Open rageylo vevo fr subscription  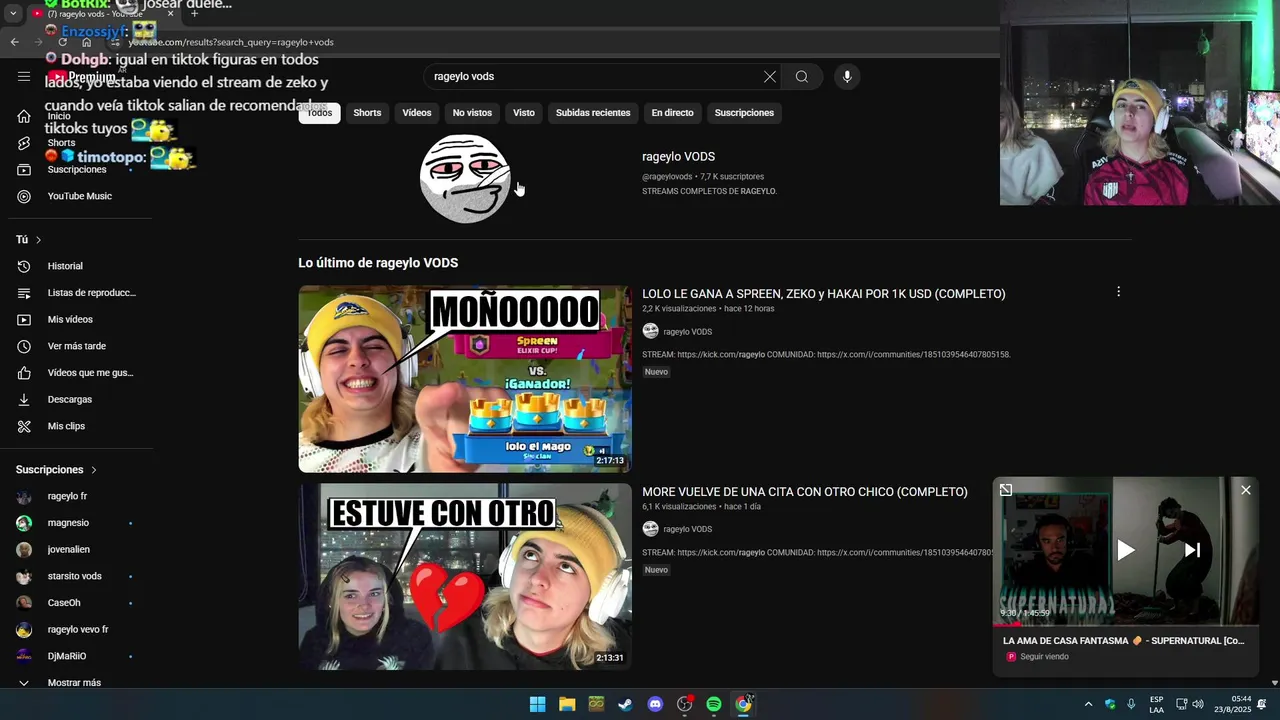76,630
